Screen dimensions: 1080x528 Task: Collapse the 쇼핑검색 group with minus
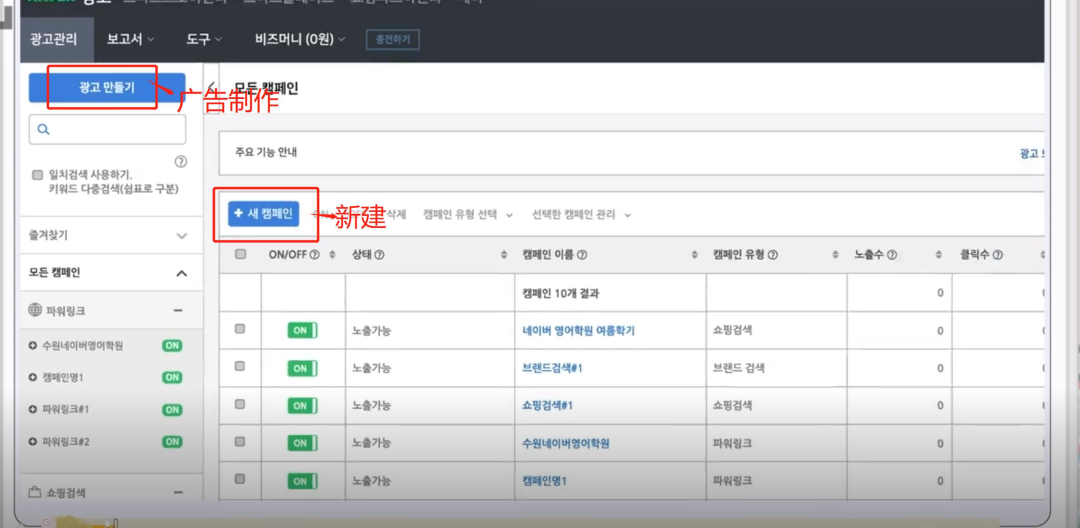178,492
